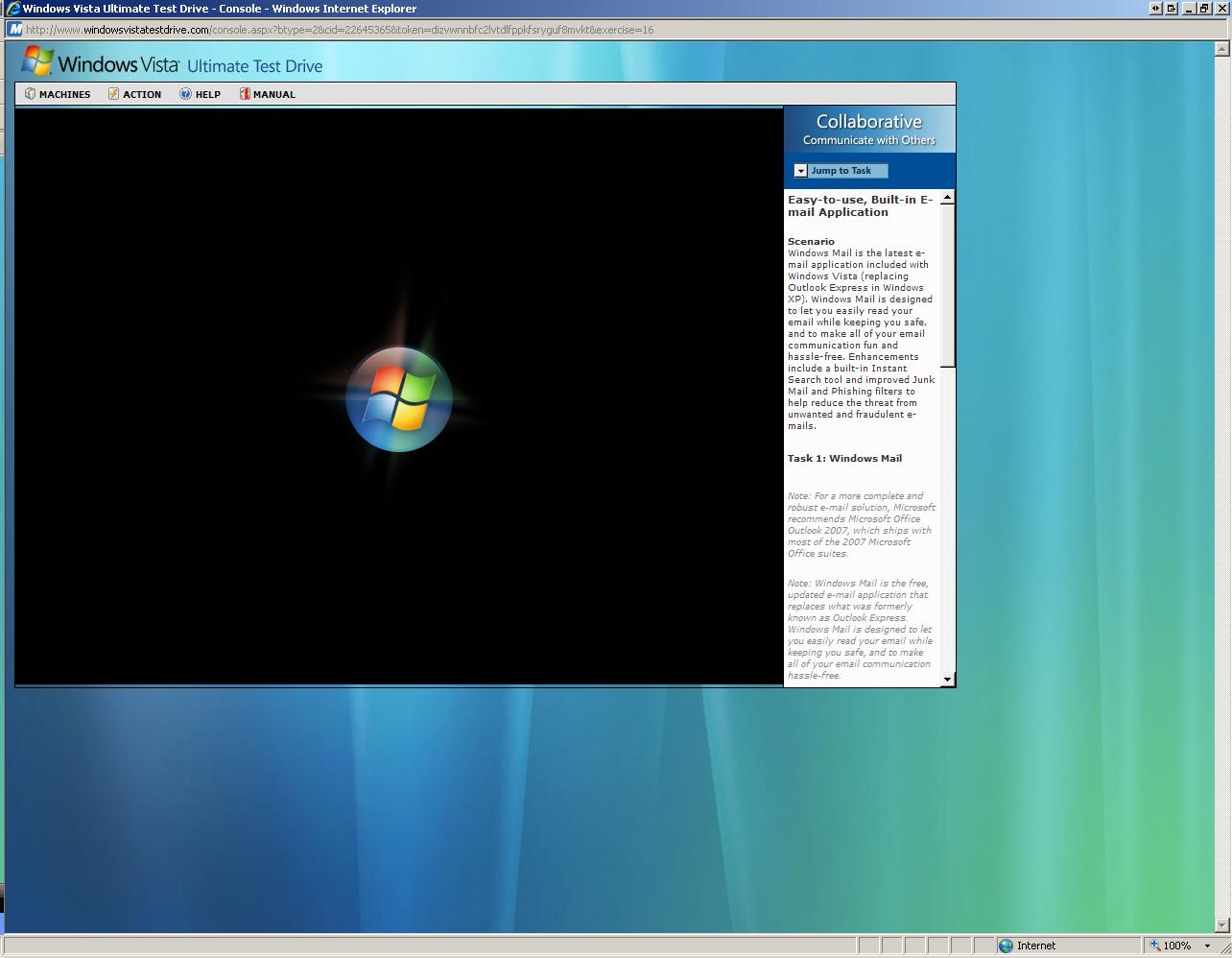Open the MANUAL menu item
The width and height of the screenshot is (1232, 958).
click(x=267, y=94)
